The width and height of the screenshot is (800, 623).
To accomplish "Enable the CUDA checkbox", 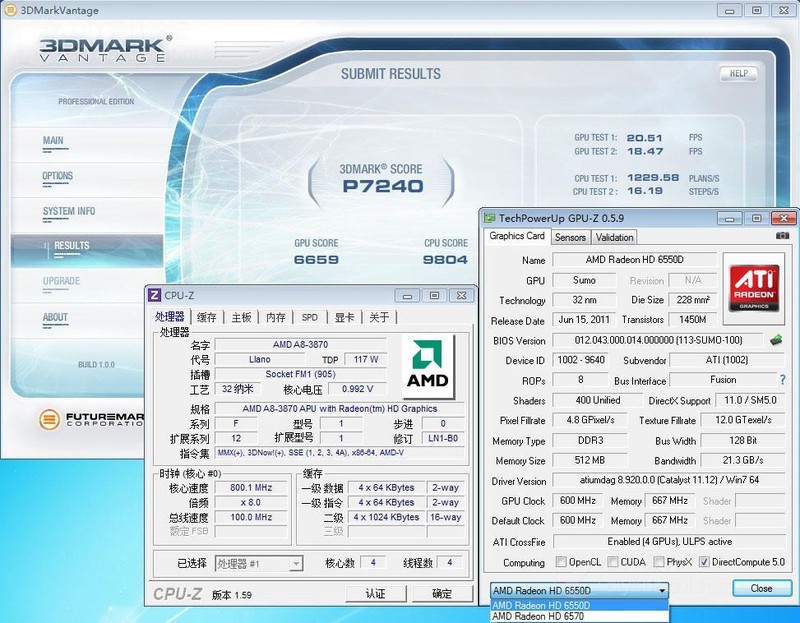I will coord(612,562).
